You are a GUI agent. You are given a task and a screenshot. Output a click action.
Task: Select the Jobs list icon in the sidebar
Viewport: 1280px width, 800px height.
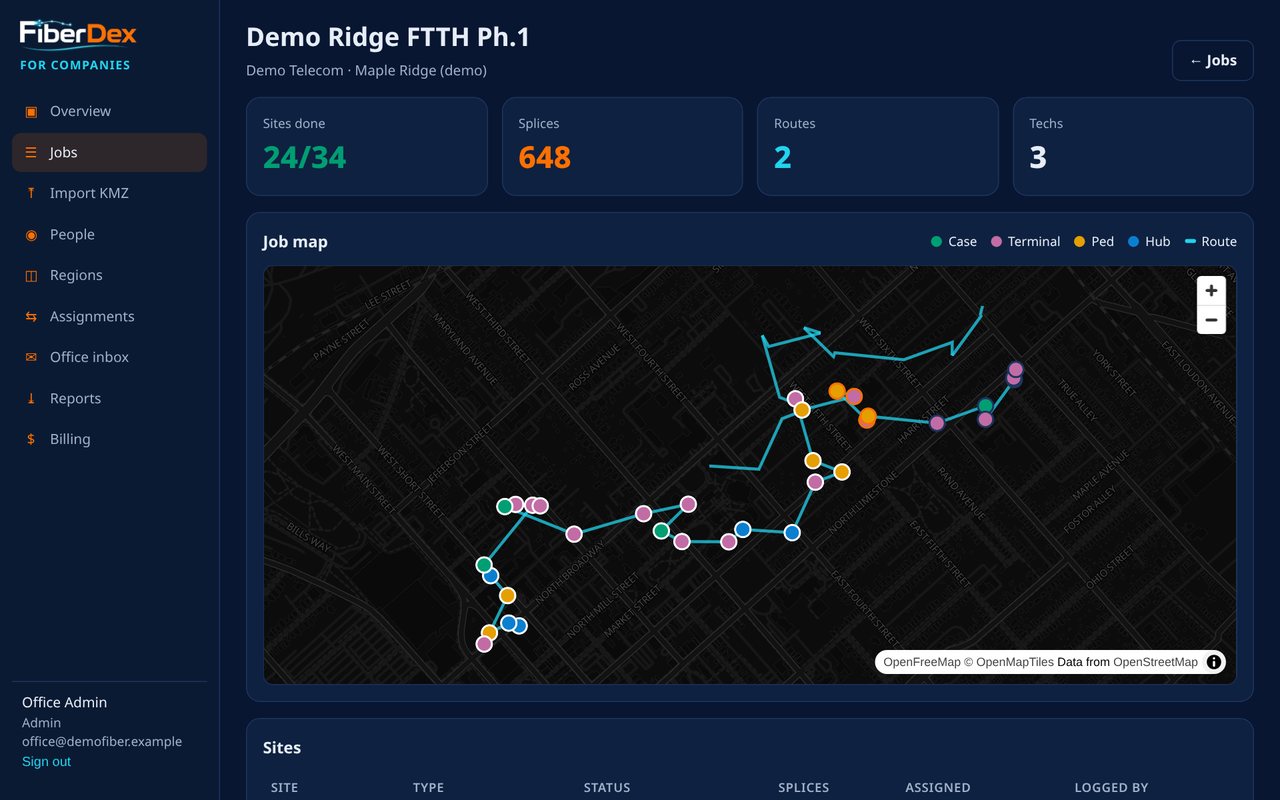pyautogui.click(x=31, y=152)
